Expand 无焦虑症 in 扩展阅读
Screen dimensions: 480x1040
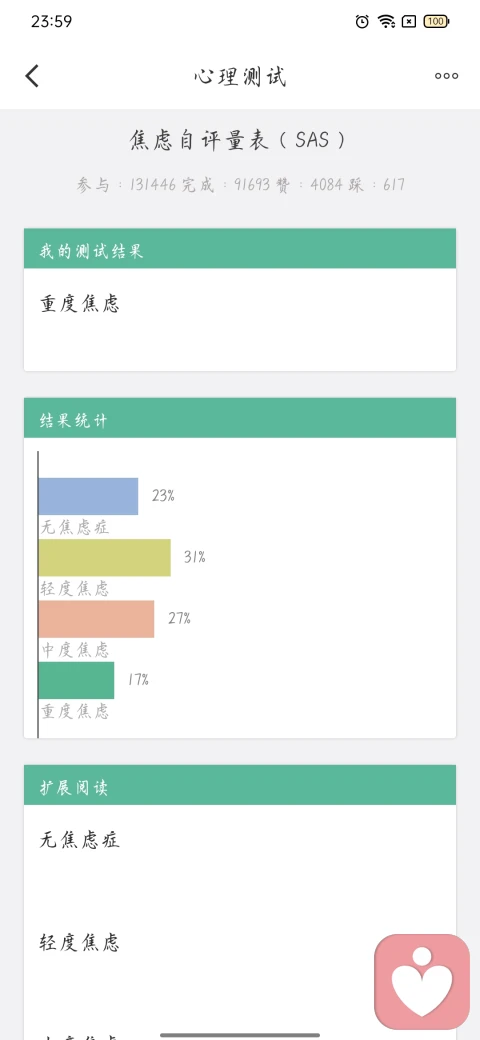tap(80, 840)
